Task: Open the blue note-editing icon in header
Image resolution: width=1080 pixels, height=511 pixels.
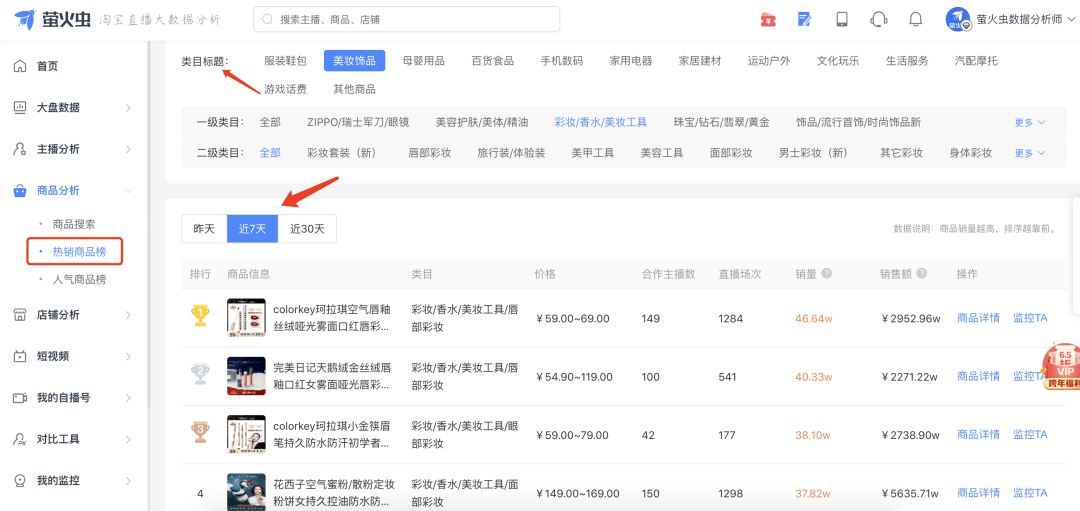Action: [x=805, y=19]
